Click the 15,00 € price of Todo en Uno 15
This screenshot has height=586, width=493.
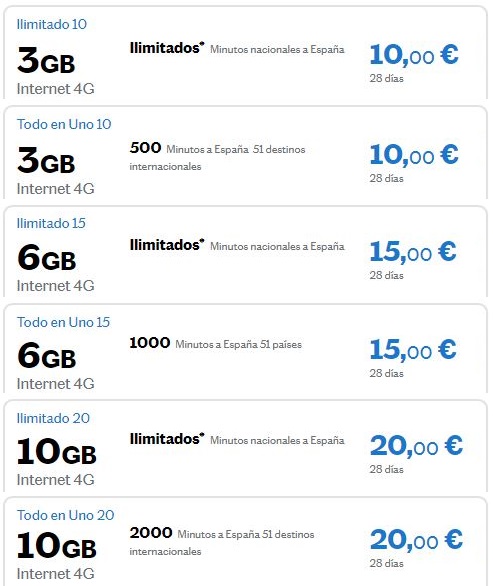413,349
